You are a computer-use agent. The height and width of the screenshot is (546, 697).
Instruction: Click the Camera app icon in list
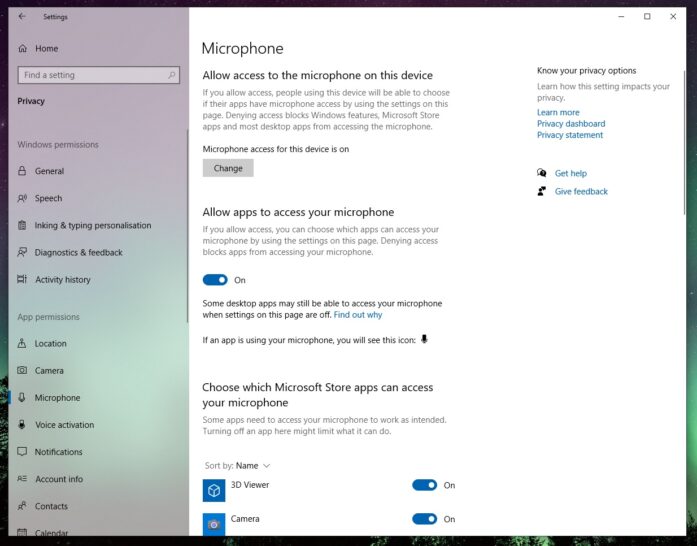coord(214,524)
